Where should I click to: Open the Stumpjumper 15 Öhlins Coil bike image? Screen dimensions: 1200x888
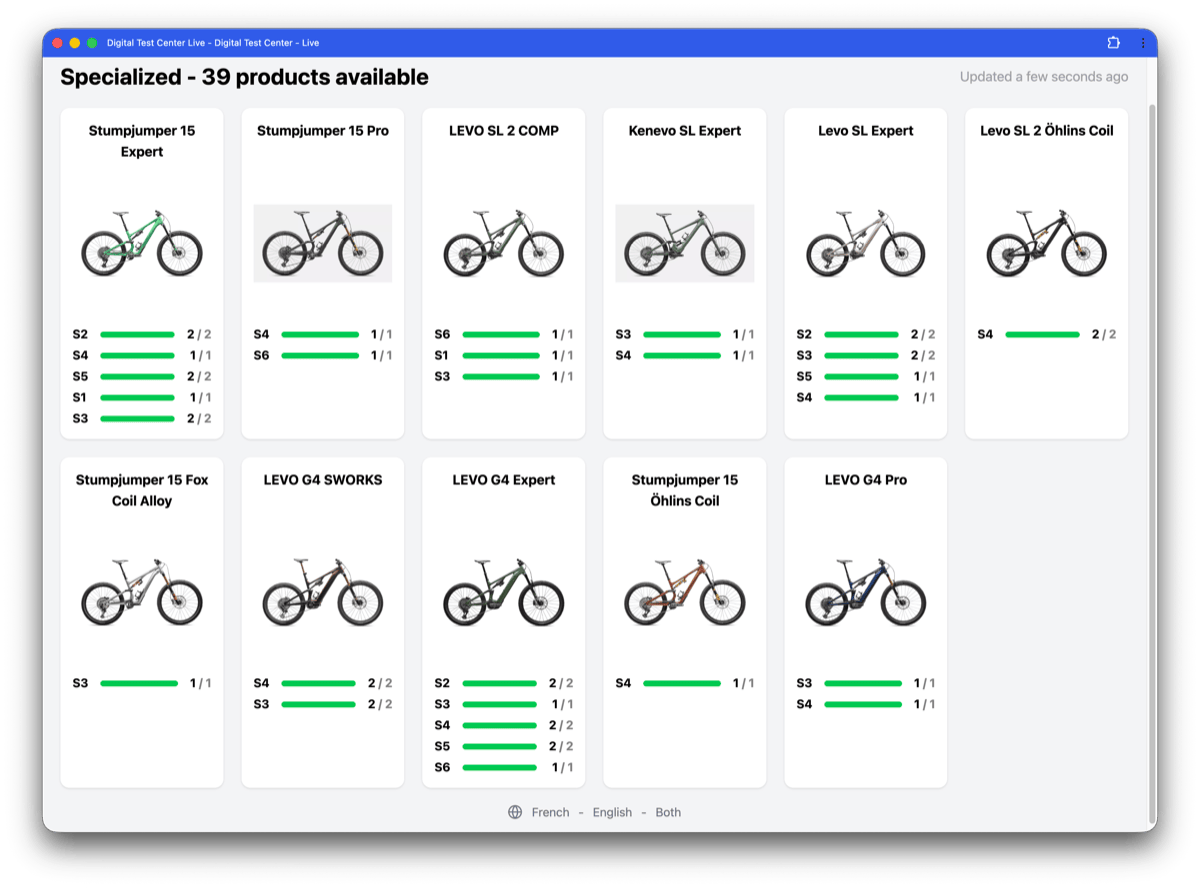click(685, 592)
